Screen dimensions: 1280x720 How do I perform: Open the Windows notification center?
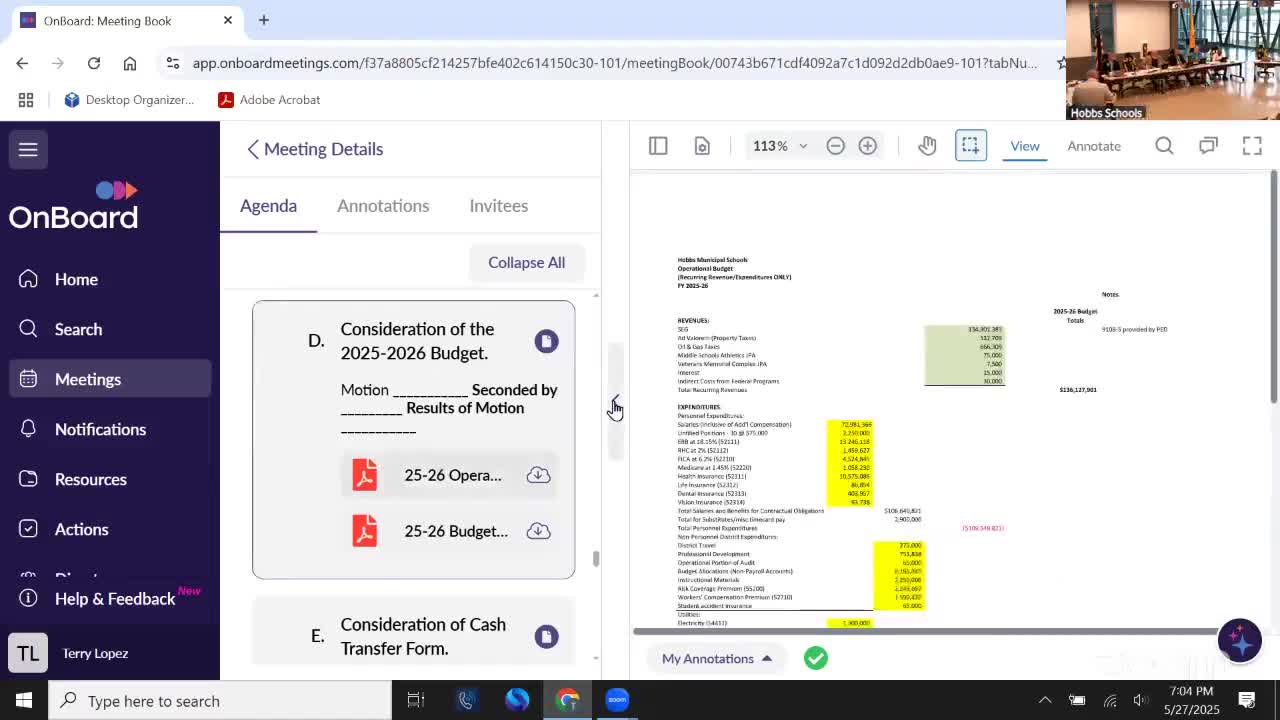pos(1247,701)
